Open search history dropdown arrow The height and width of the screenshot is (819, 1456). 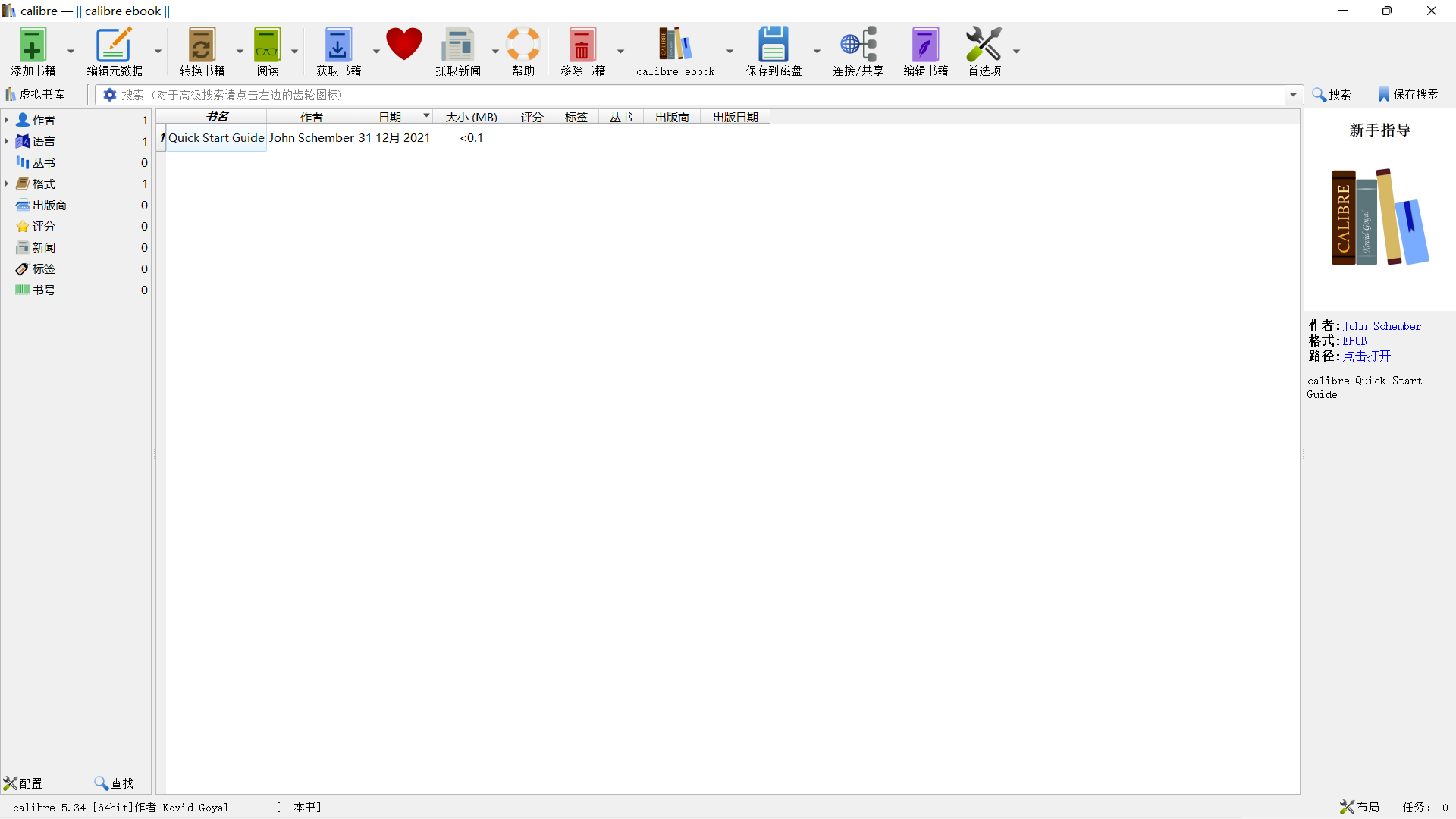tap(1293, 95)
